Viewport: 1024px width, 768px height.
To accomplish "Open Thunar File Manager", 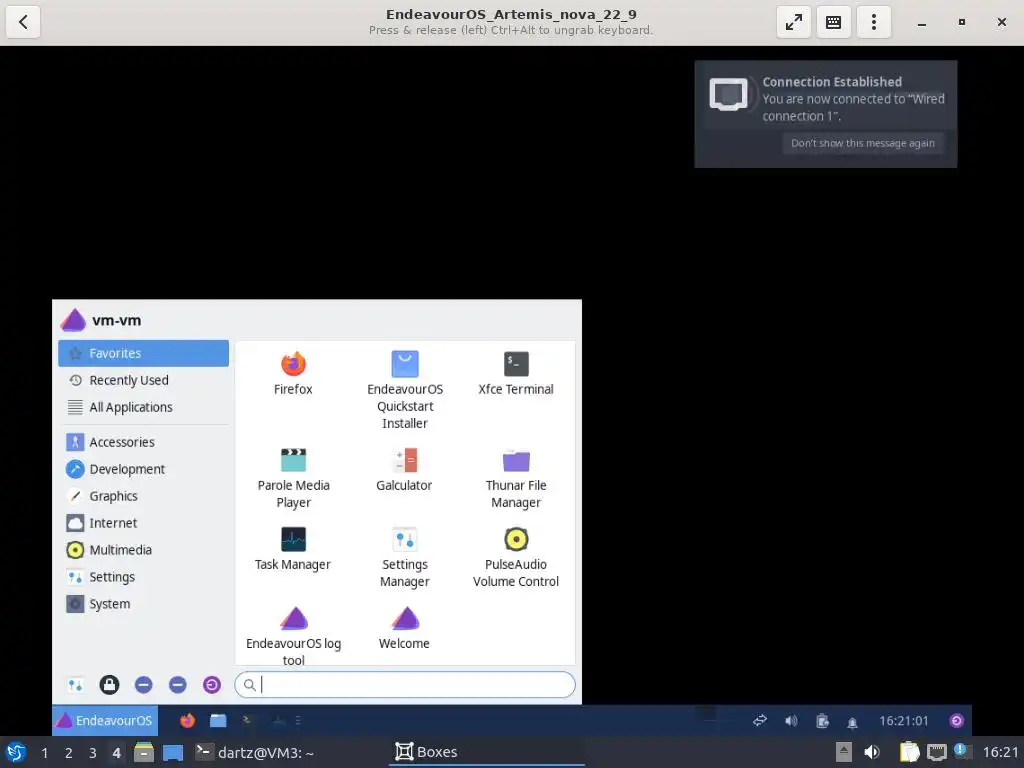I will (516, 477).
